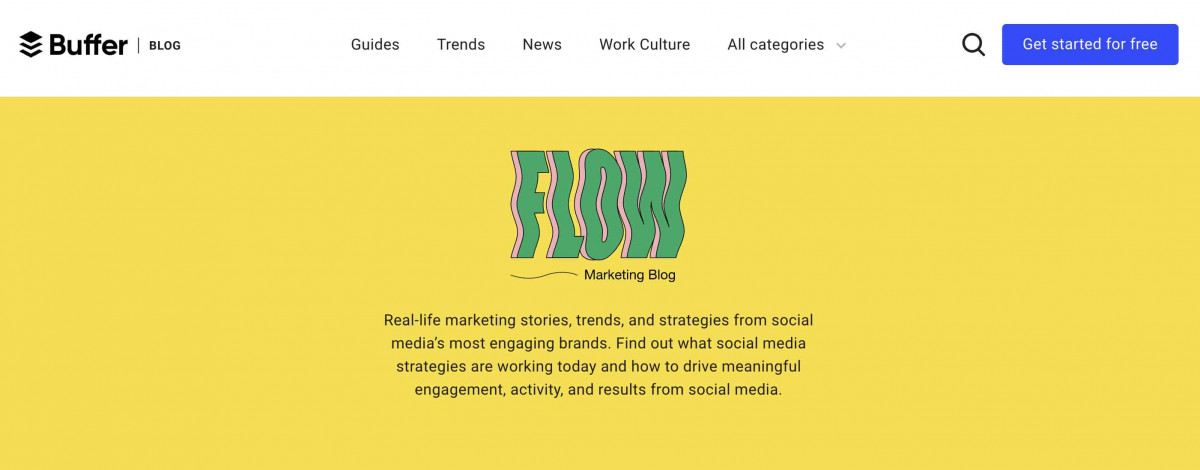Click the paragraph starting with Real-life marketing stories
Screen dimensions: 1200x470
coord(598,355)
